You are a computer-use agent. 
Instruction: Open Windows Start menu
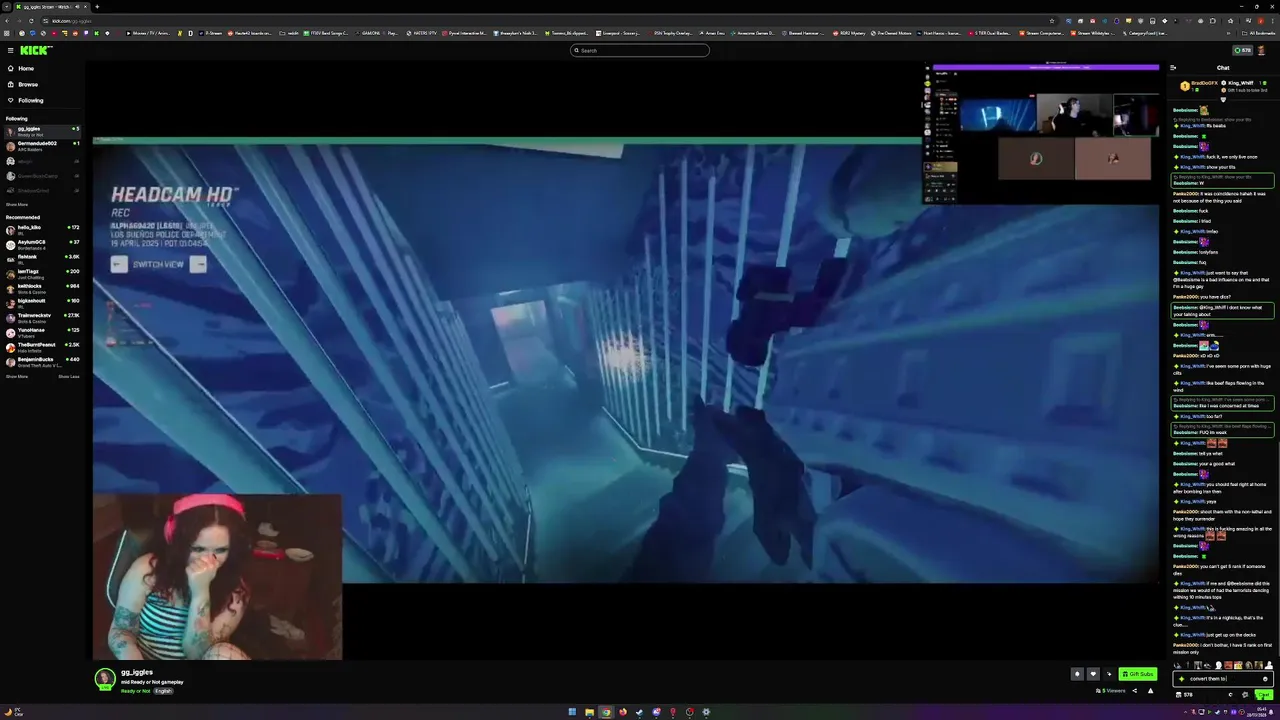tap(572, 712)
